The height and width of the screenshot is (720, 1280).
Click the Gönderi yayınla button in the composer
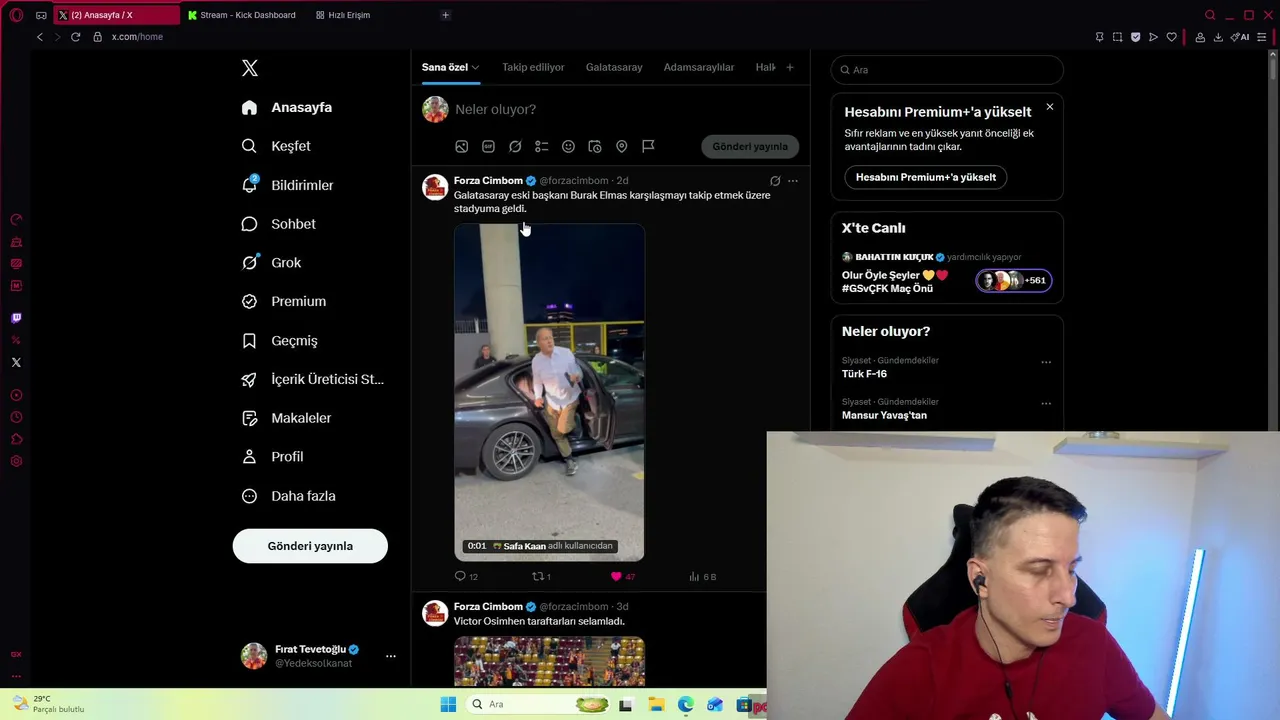pyautogui.click(x=750, y=146)
